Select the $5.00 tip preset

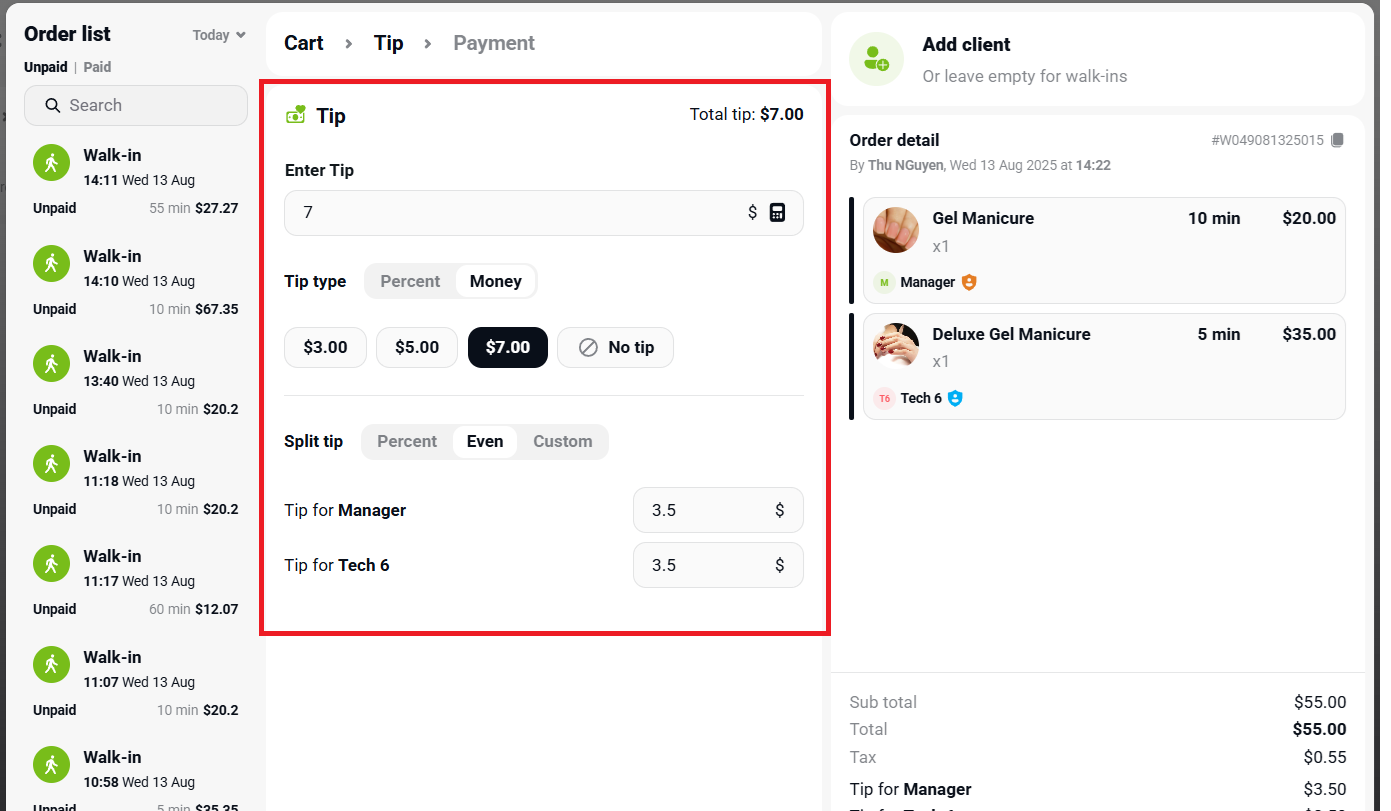point(416,347)
